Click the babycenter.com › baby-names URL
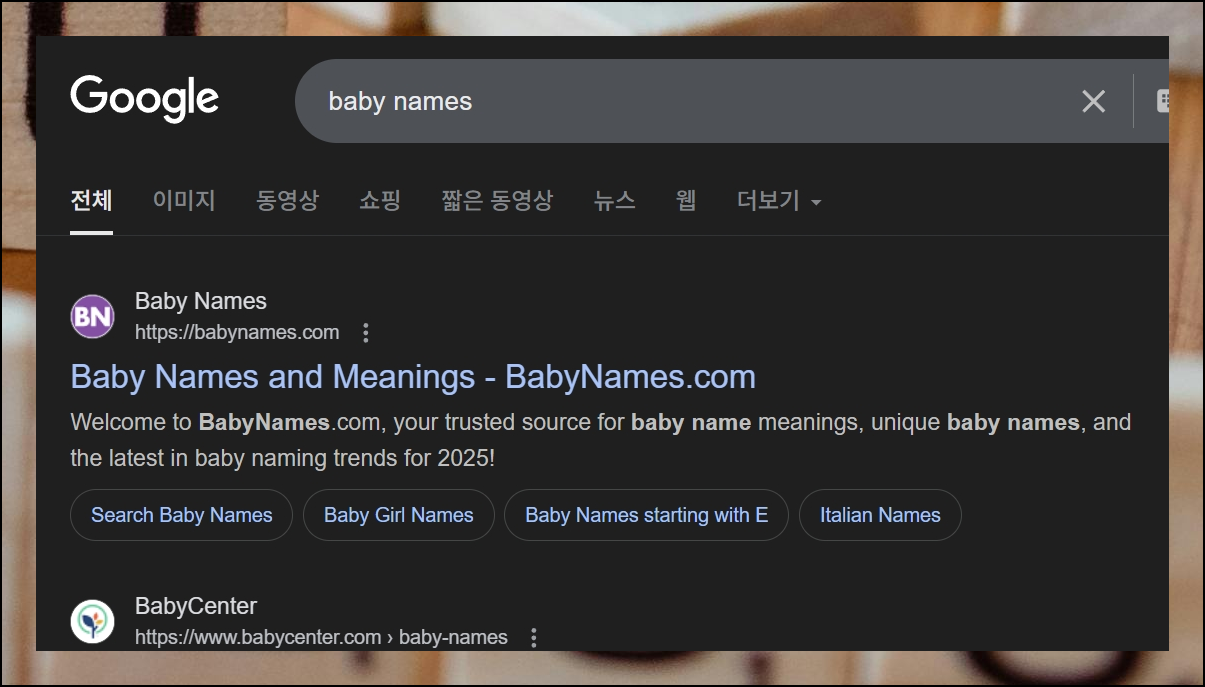1205x687 pixels. coord(321,637)
